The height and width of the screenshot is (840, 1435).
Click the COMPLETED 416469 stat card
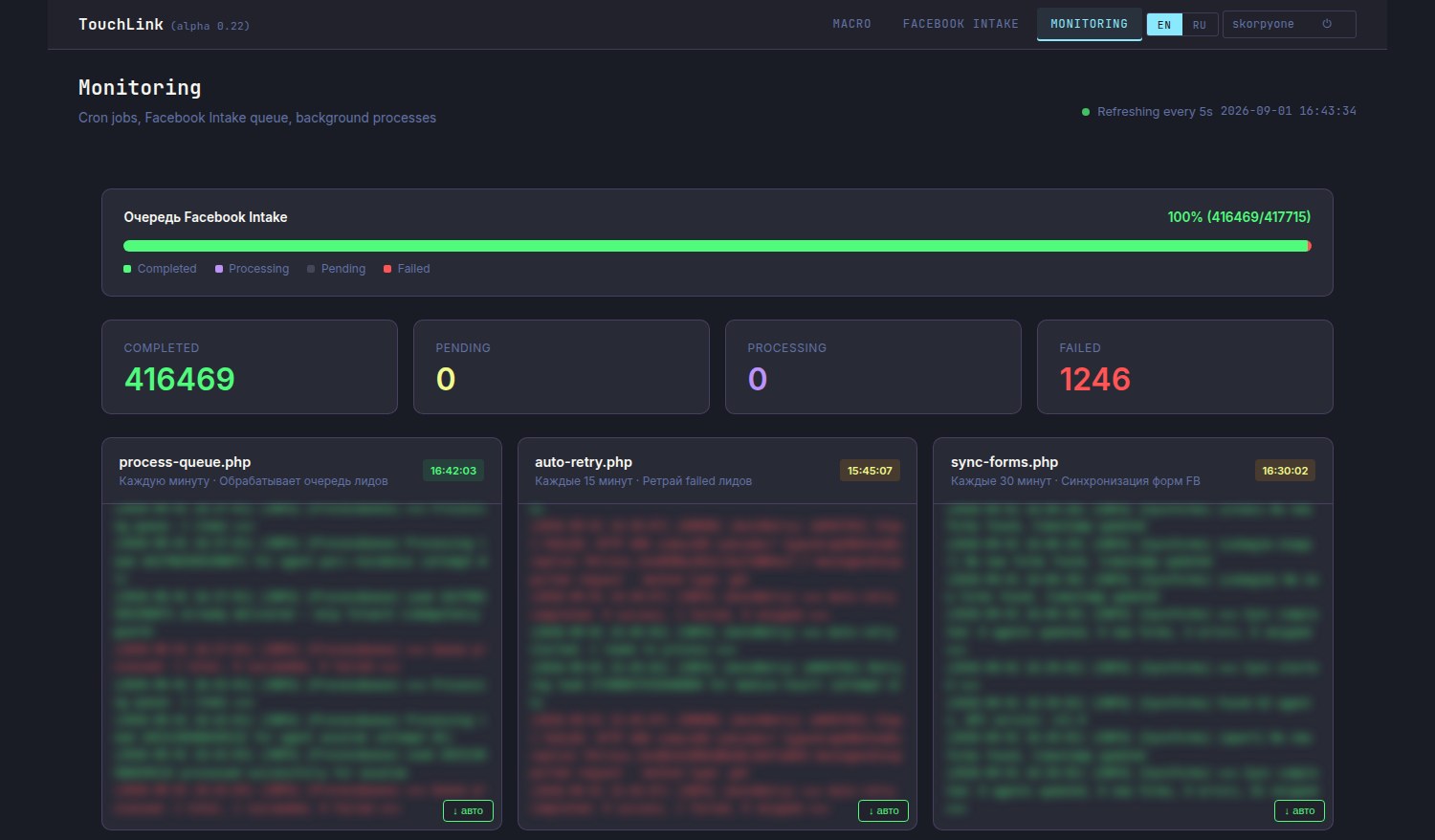point(250,366)
